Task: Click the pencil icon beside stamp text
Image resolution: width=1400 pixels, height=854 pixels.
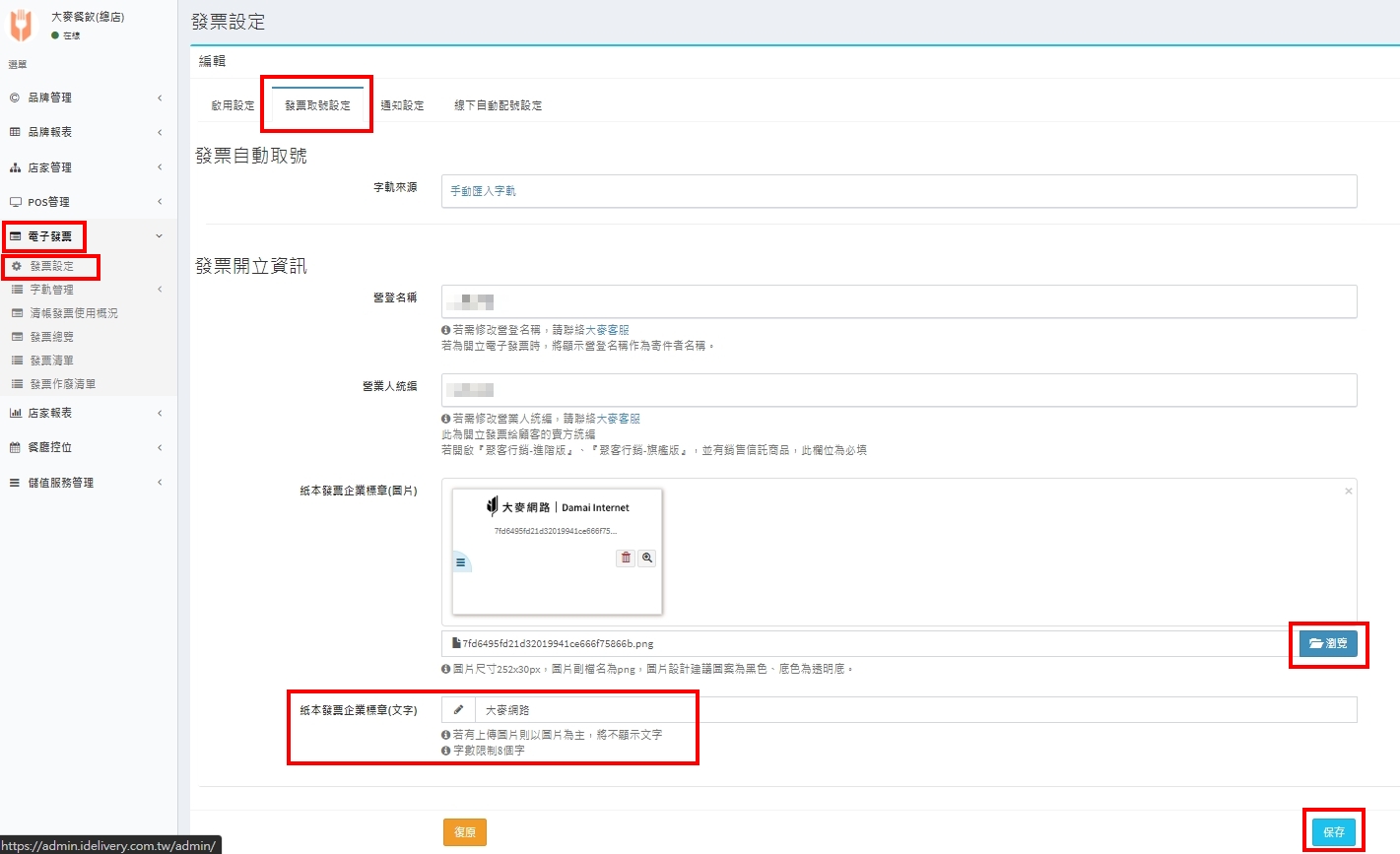Action: [x=458, y=709]
